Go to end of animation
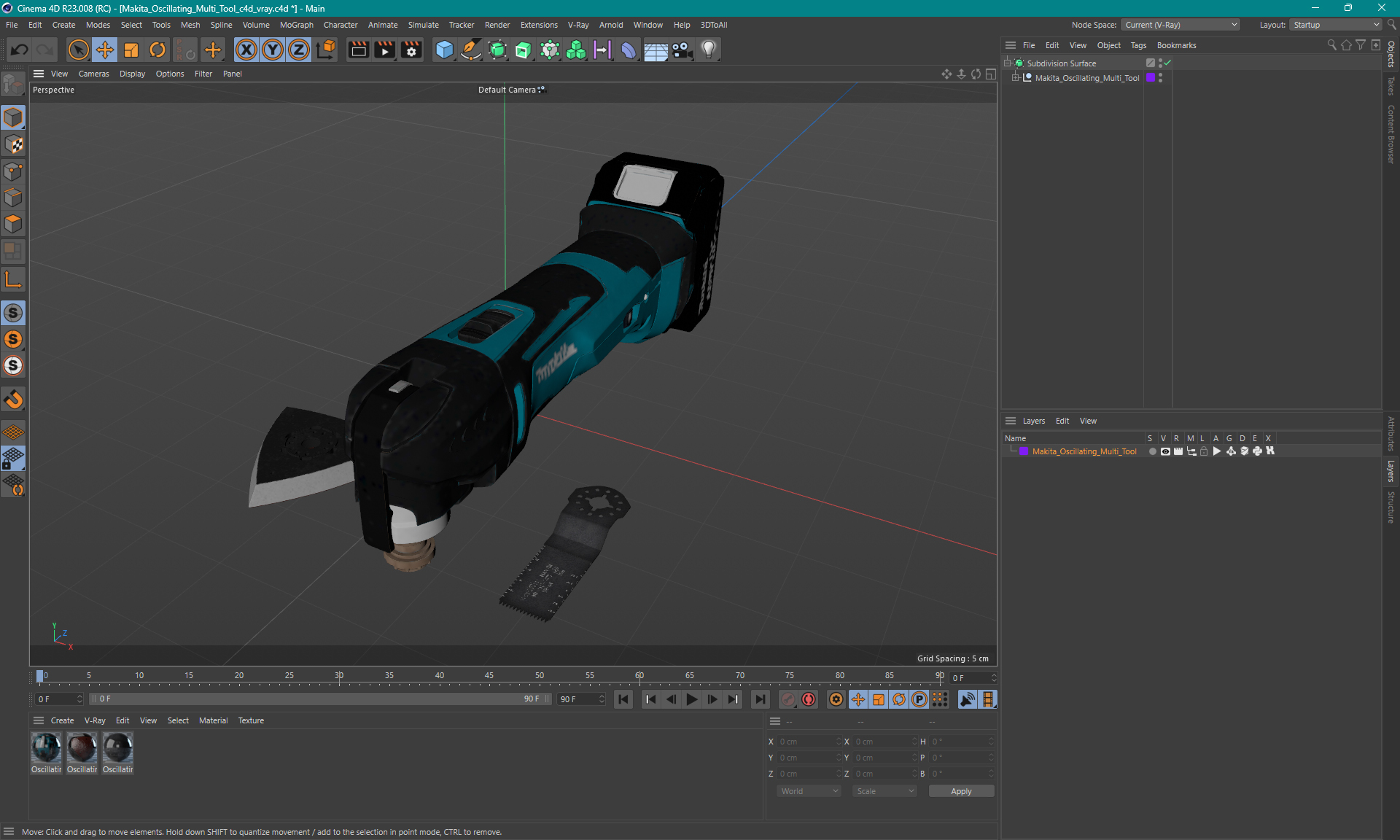 coord(761,699)
